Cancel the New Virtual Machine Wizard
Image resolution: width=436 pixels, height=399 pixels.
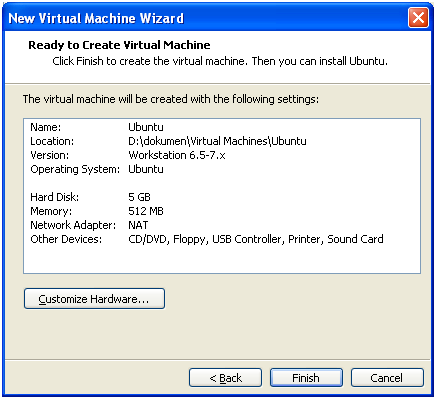tap(387, 378)
